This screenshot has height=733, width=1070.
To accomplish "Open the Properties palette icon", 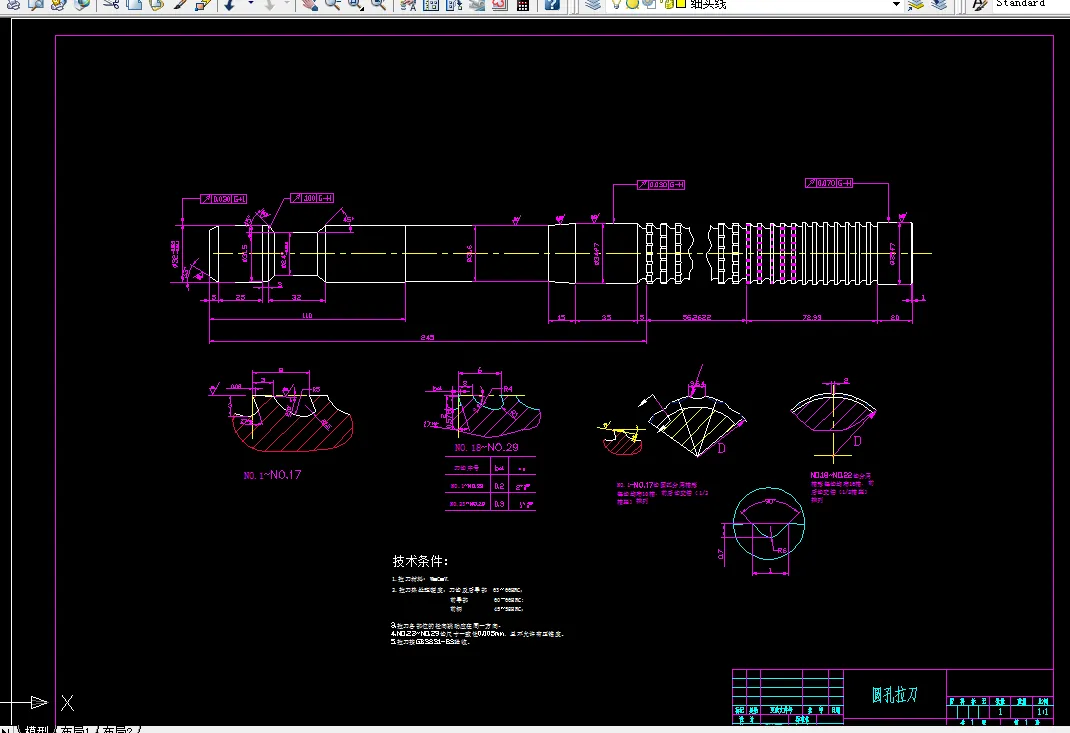I will [x=408, y=4].
